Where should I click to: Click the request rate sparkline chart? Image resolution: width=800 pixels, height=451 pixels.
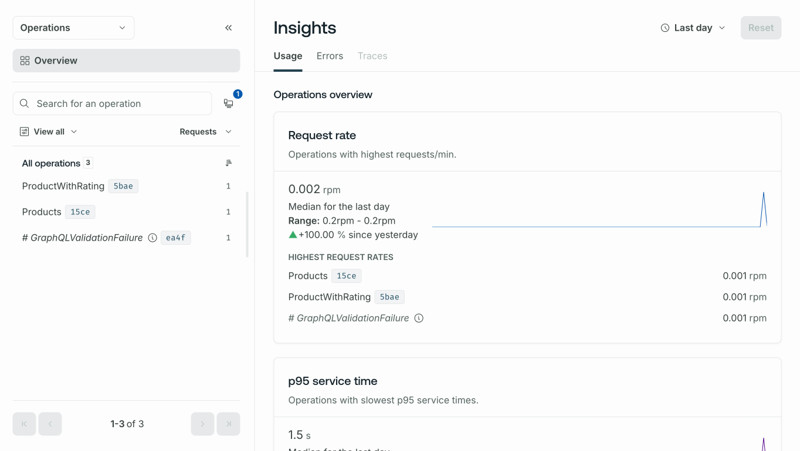click(599, 209)
